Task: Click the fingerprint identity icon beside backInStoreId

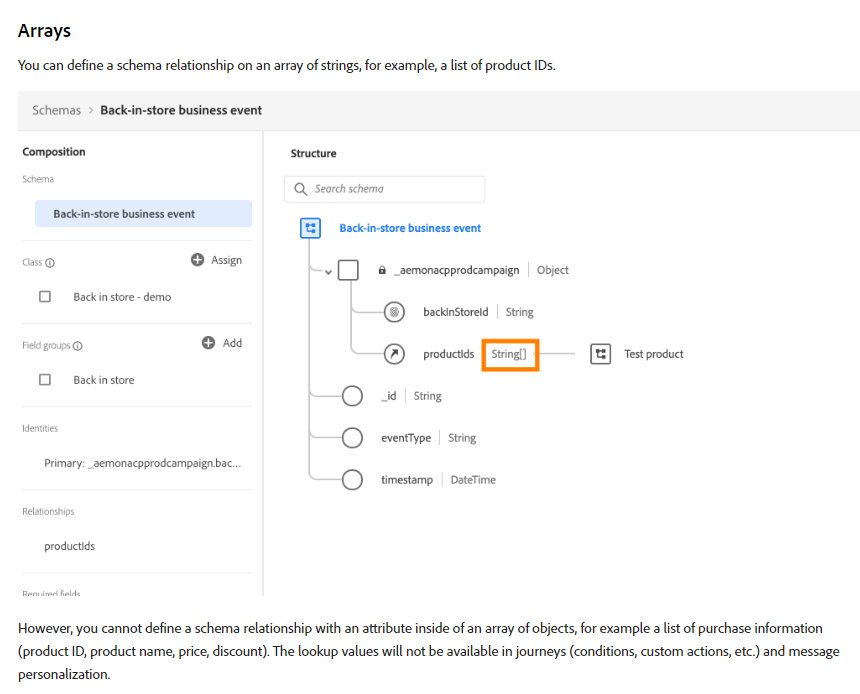Action: (x=395, y=312)
